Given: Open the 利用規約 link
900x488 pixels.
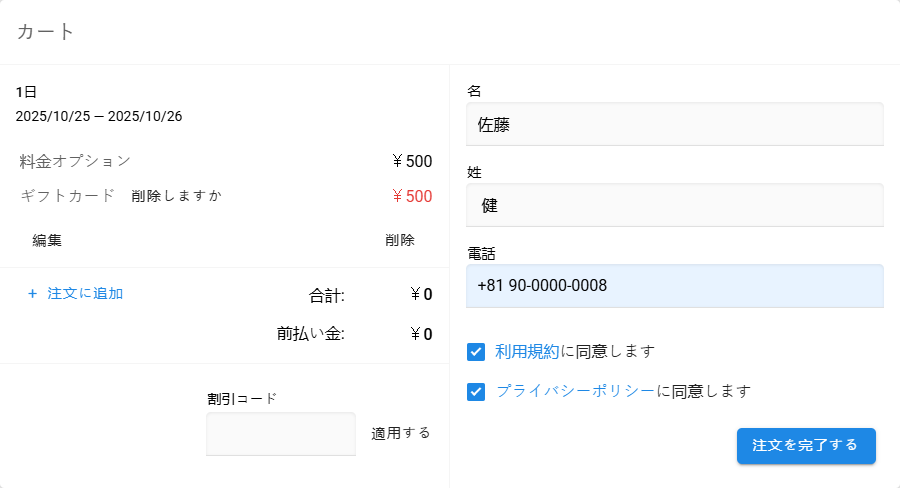Looking at the screenshot, I should pyautogui.click(x=528, y=352).
